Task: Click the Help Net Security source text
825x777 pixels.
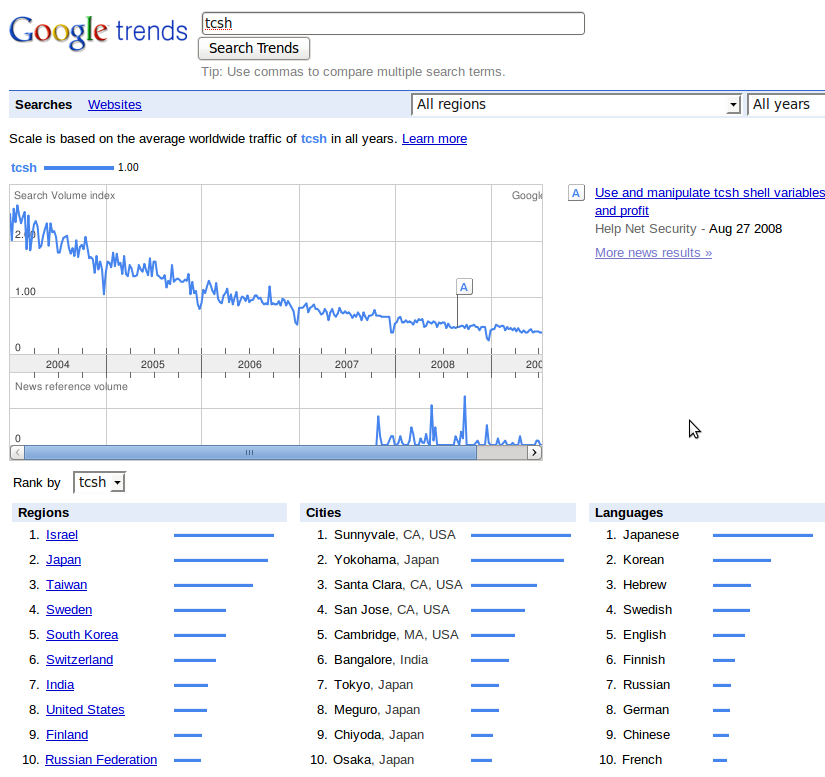Action: pos(646,229)
